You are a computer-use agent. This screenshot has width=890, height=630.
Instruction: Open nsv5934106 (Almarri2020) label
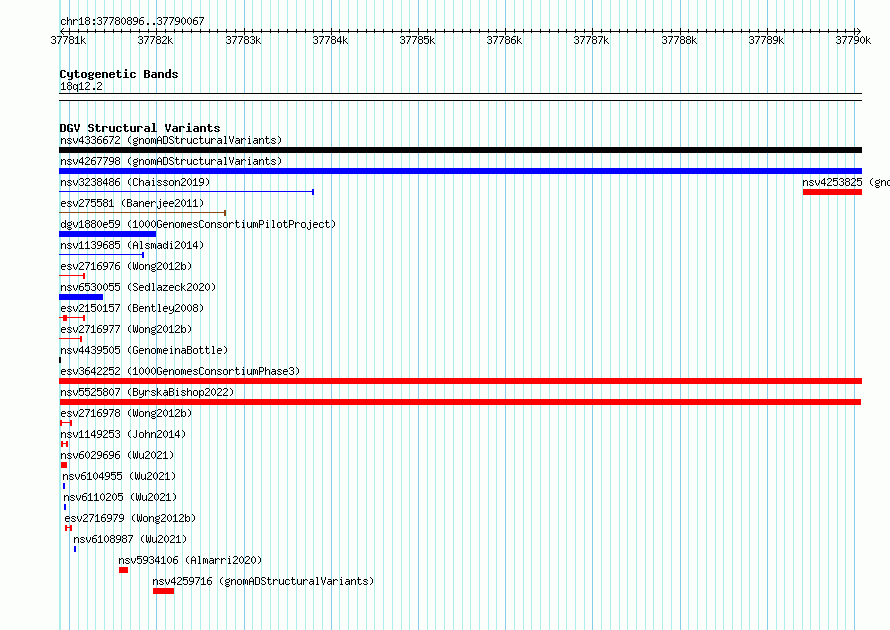(190, 560)
